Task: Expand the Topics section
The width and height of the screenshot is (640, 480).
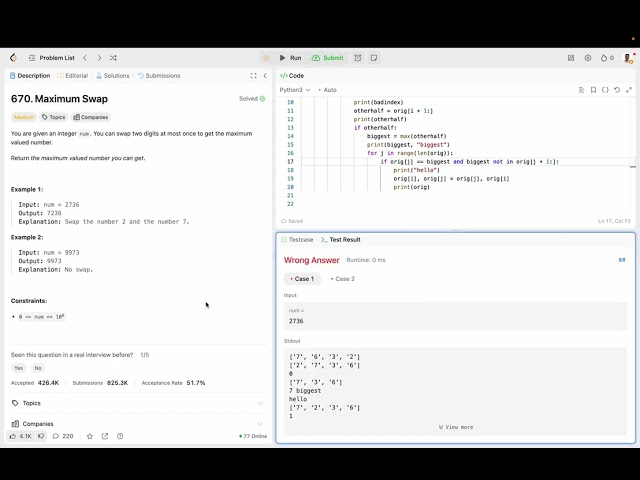Action: pos(138,403)
